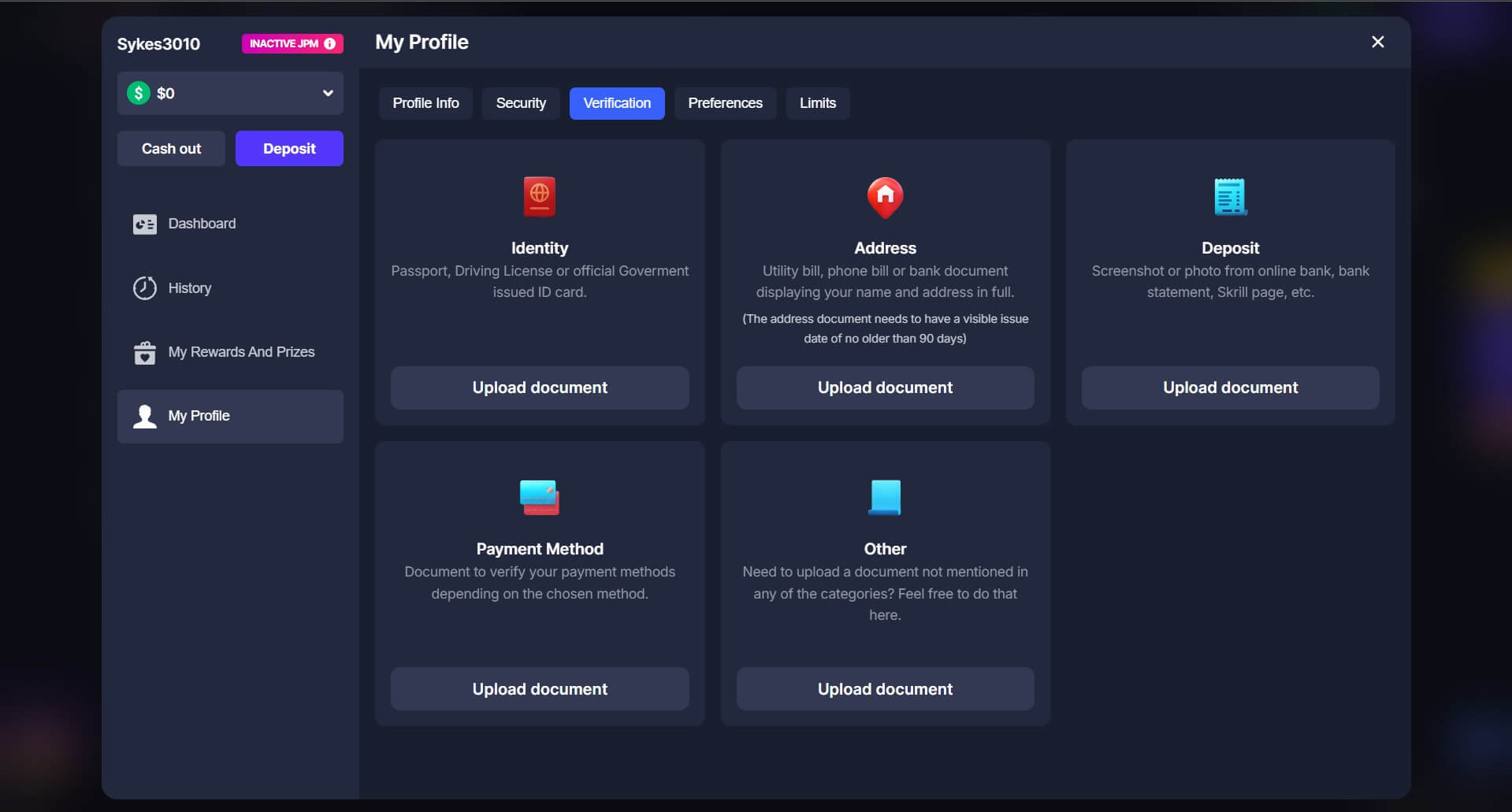
Task: Click the Utility bill, phone bill description
Action: (x=885, y=281)
